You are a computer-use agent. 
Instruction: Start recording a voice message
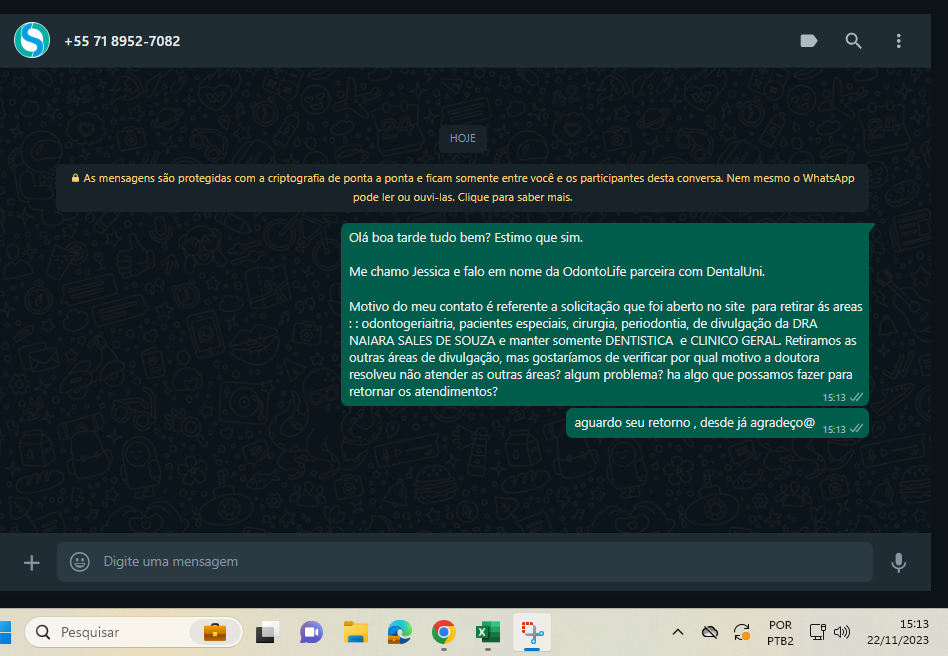898,562
